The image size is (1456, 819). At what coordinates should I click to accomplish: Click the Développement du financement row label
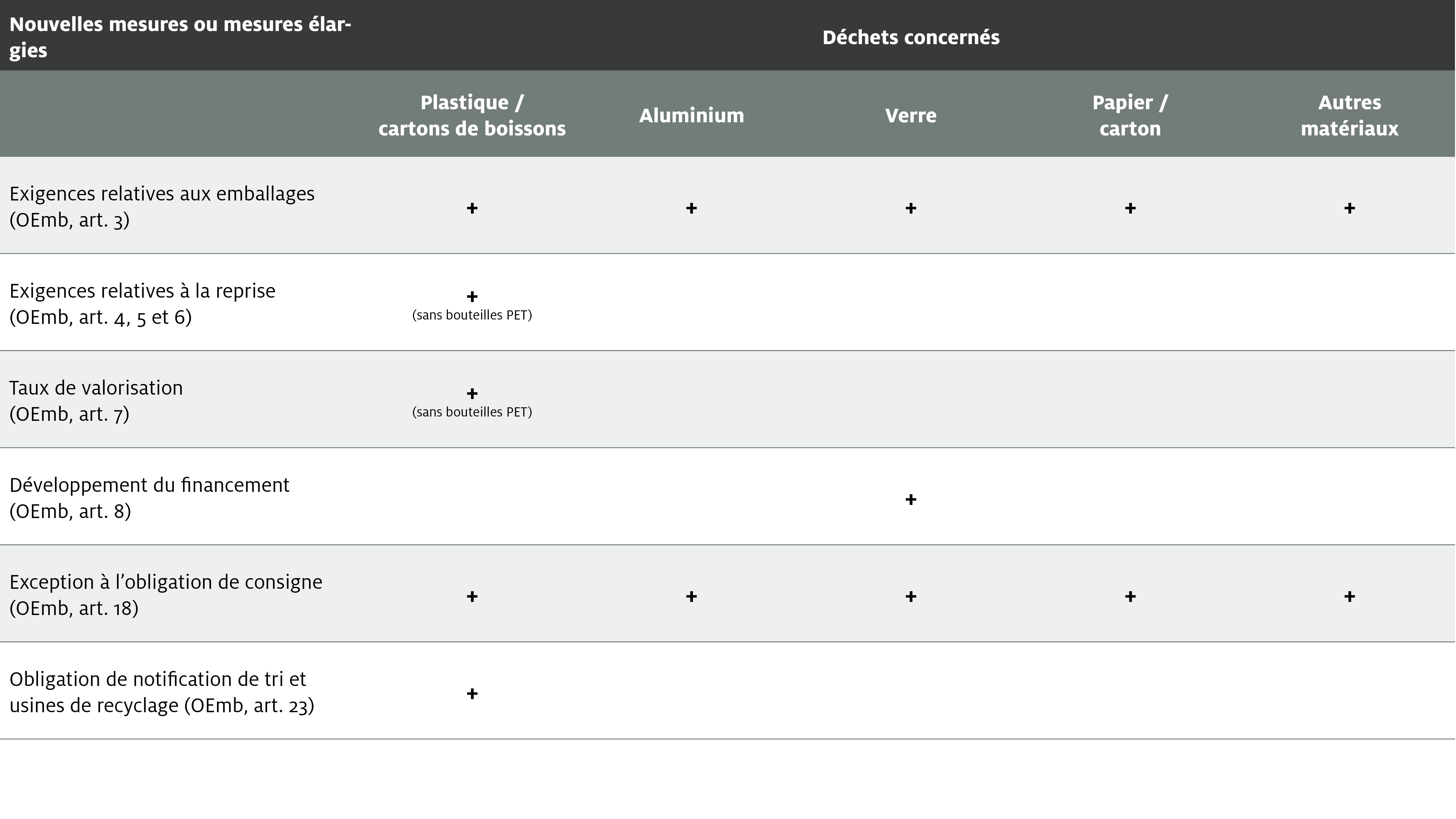[x=149, y=497]
